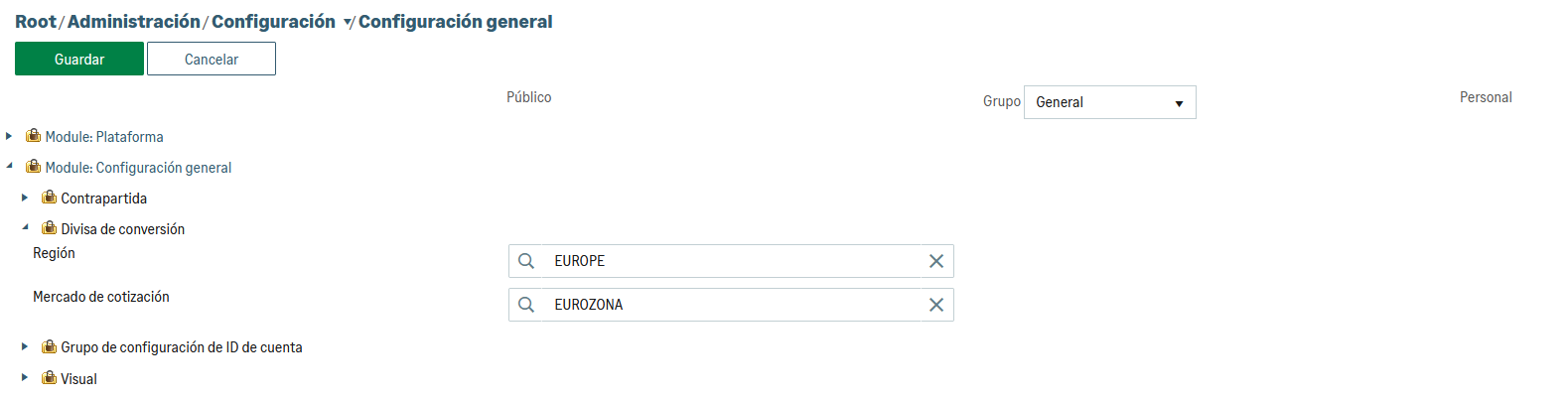
Task: Expand the Visual tree node
Action: 25,378
